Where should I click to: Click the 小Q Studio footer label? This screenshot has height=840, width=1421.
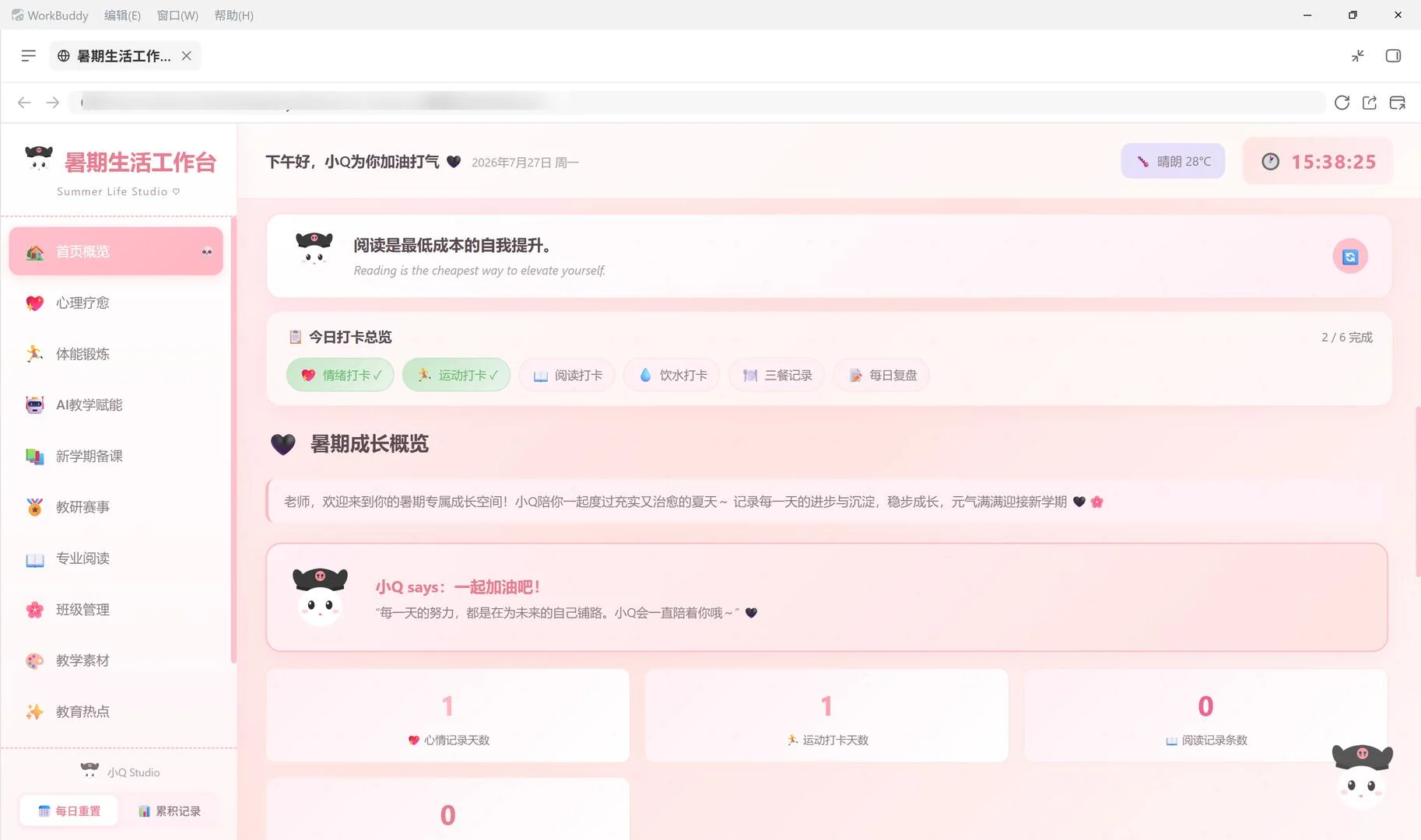(133, 772)
